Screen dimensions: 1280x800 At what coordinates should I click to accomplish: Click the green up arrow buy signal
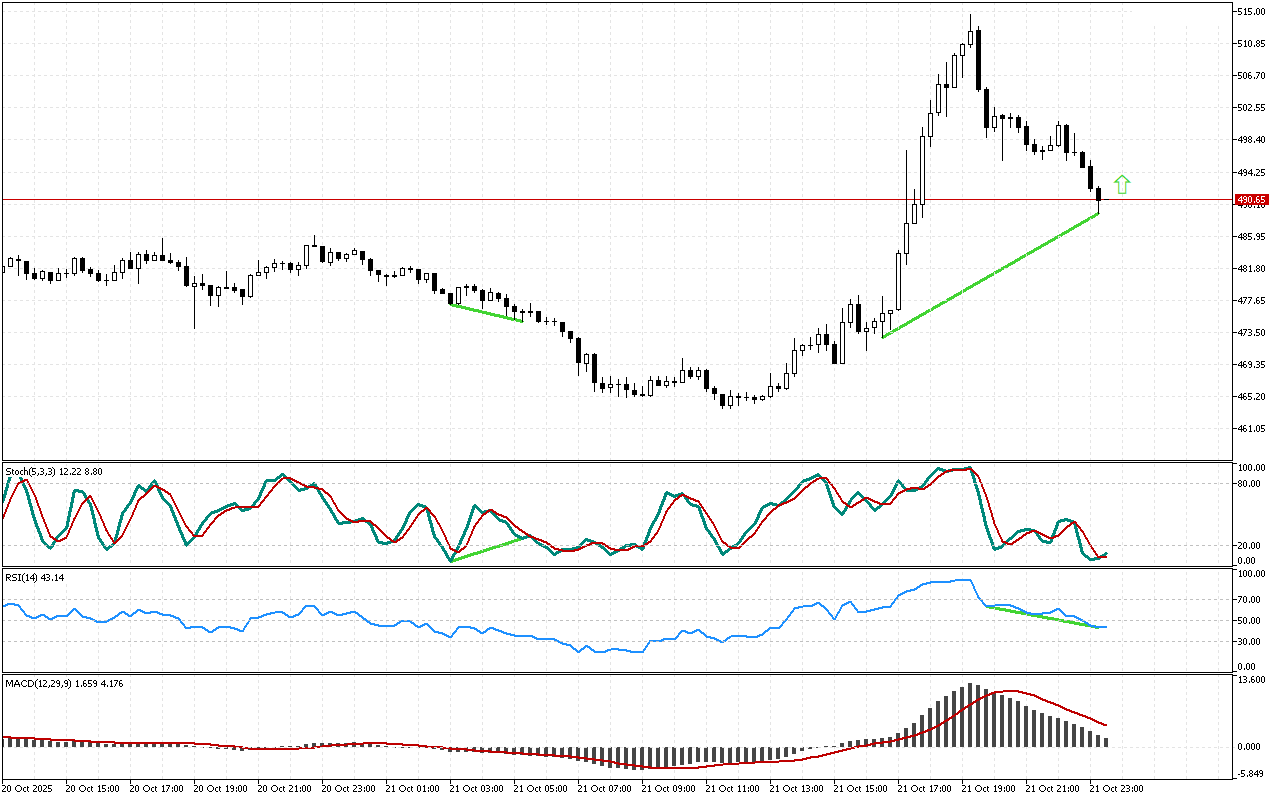(x=1122, y=184)
